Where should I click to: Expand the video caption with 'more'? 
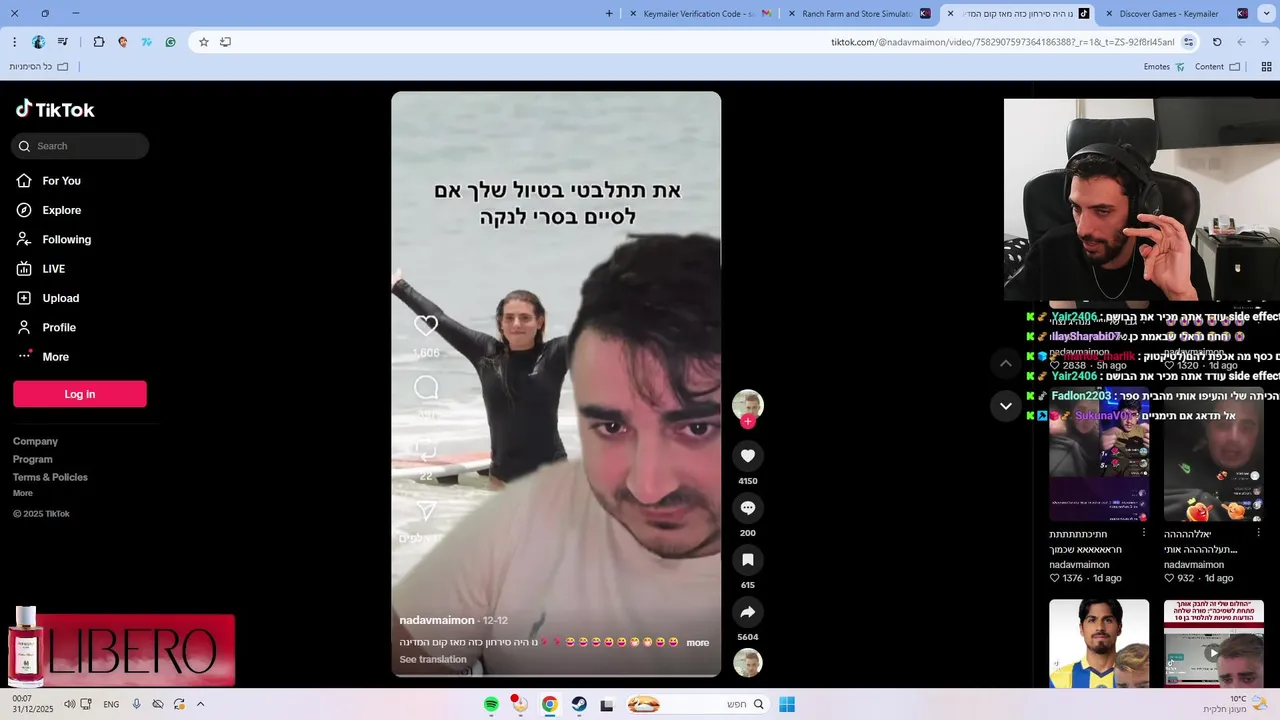698,643
